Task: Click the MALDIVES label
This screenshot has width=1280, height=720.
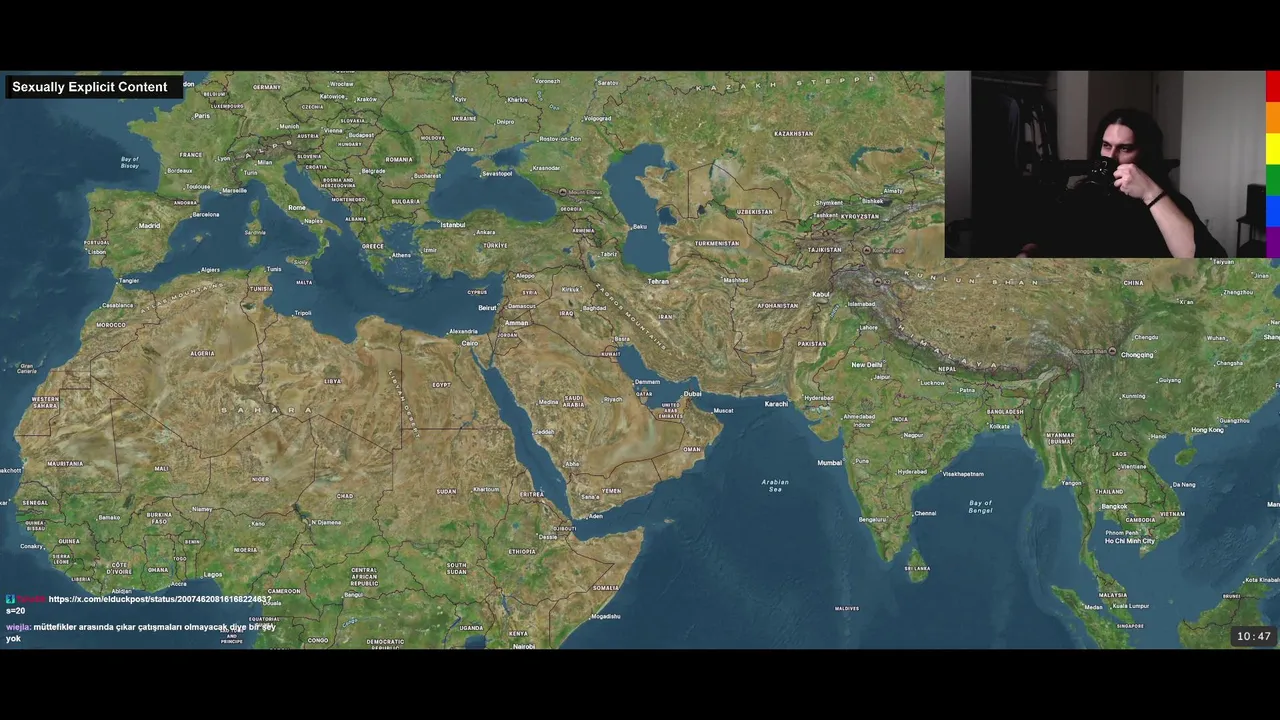Action: pyautogui.click(x=847, y=609)
